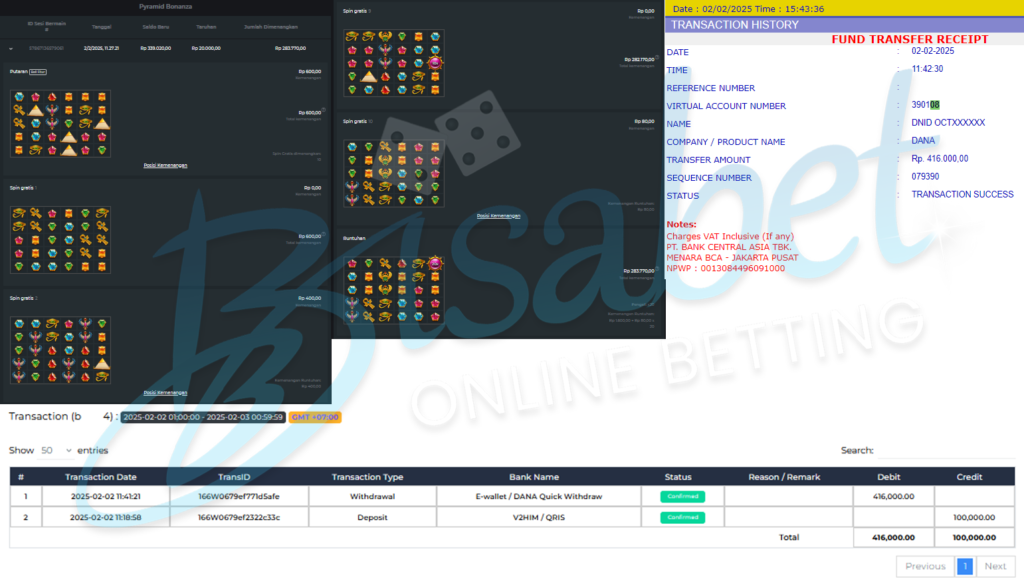1024x583 pixels.
Task: Open the Putaran slot grid thumbnail
Action: click(x=60, y=123)
